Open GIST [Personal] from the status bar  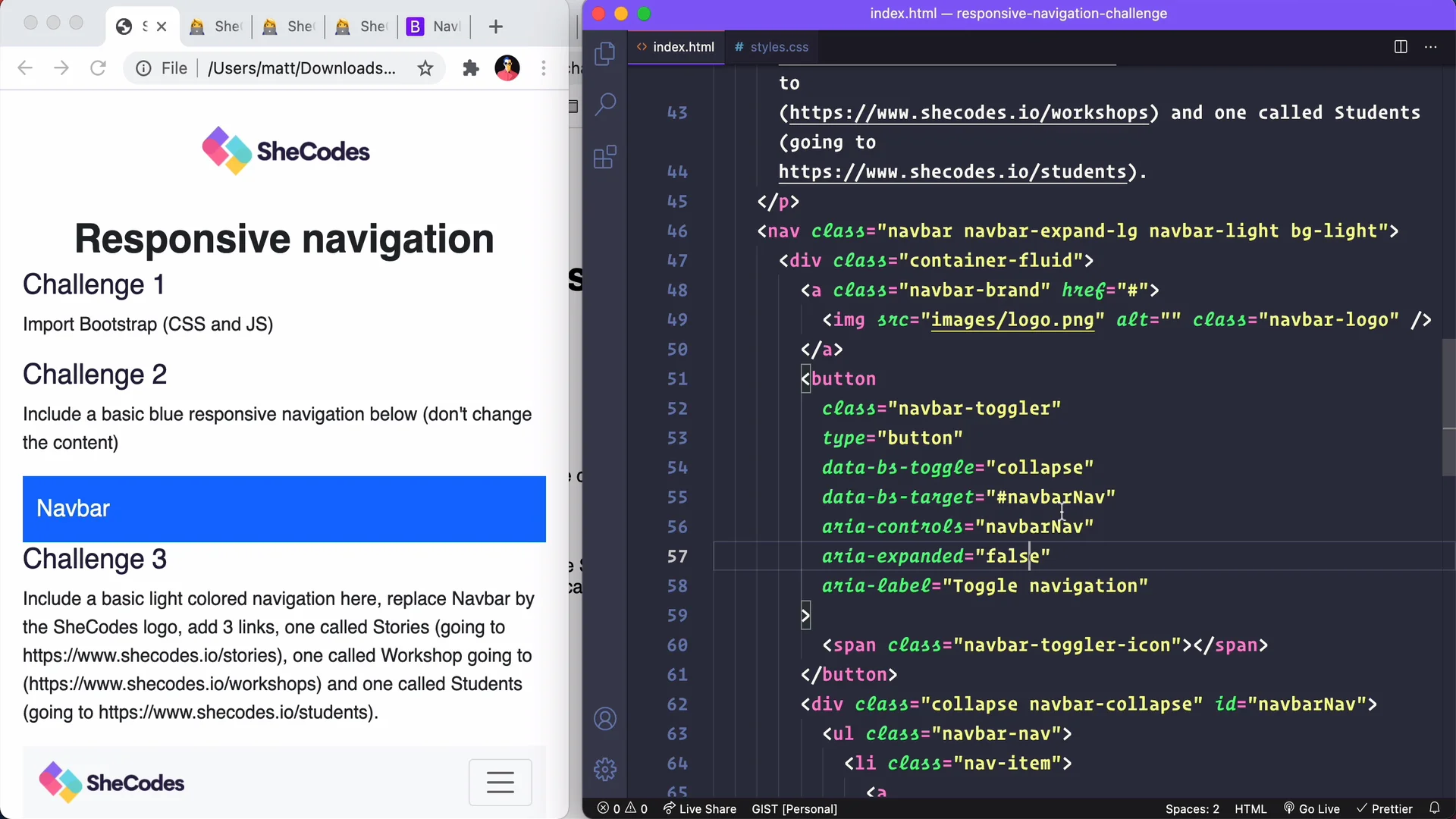(x=793, y=809)
